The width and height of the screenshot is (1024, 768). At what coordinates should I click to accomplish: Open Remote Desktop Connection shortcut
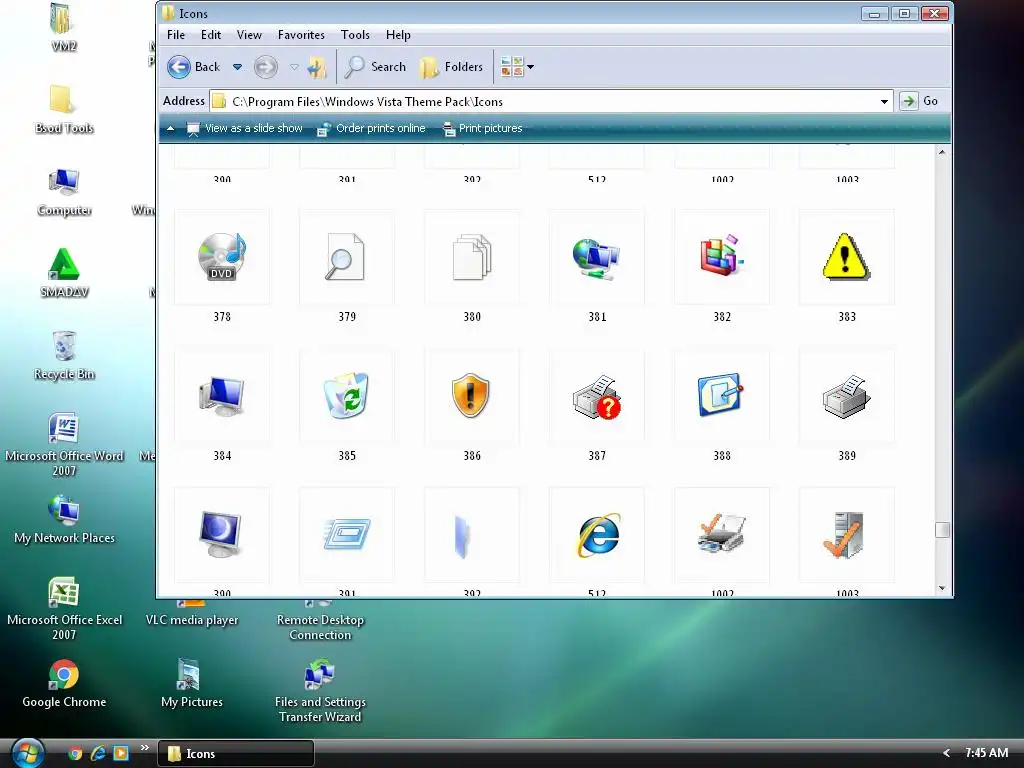pyautogui.click(x=320, y=620)
